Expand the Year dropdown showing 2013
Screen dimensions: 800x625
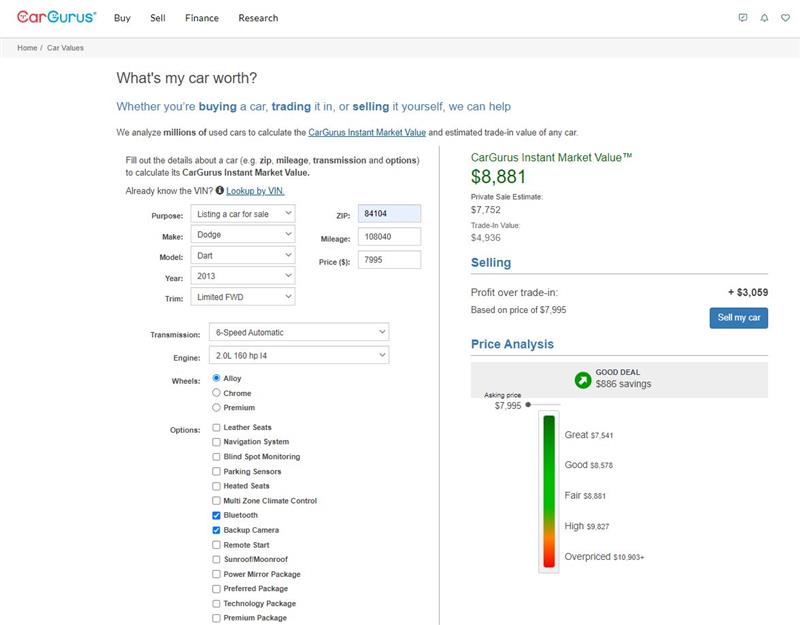coord(243,275)
